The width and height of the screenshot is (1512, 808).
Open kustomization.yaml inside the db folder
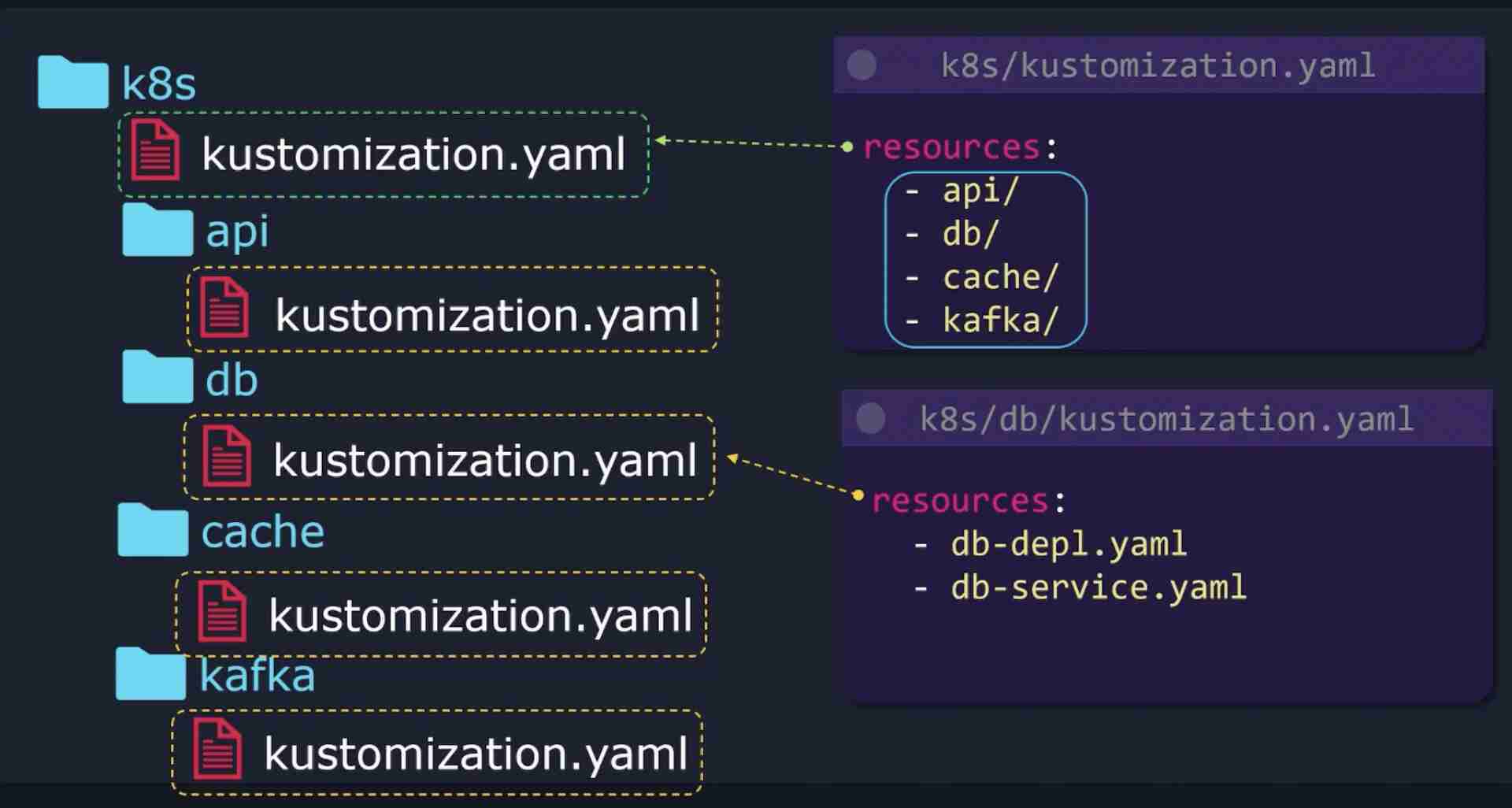pyautogui.click(x=485, y=461)
